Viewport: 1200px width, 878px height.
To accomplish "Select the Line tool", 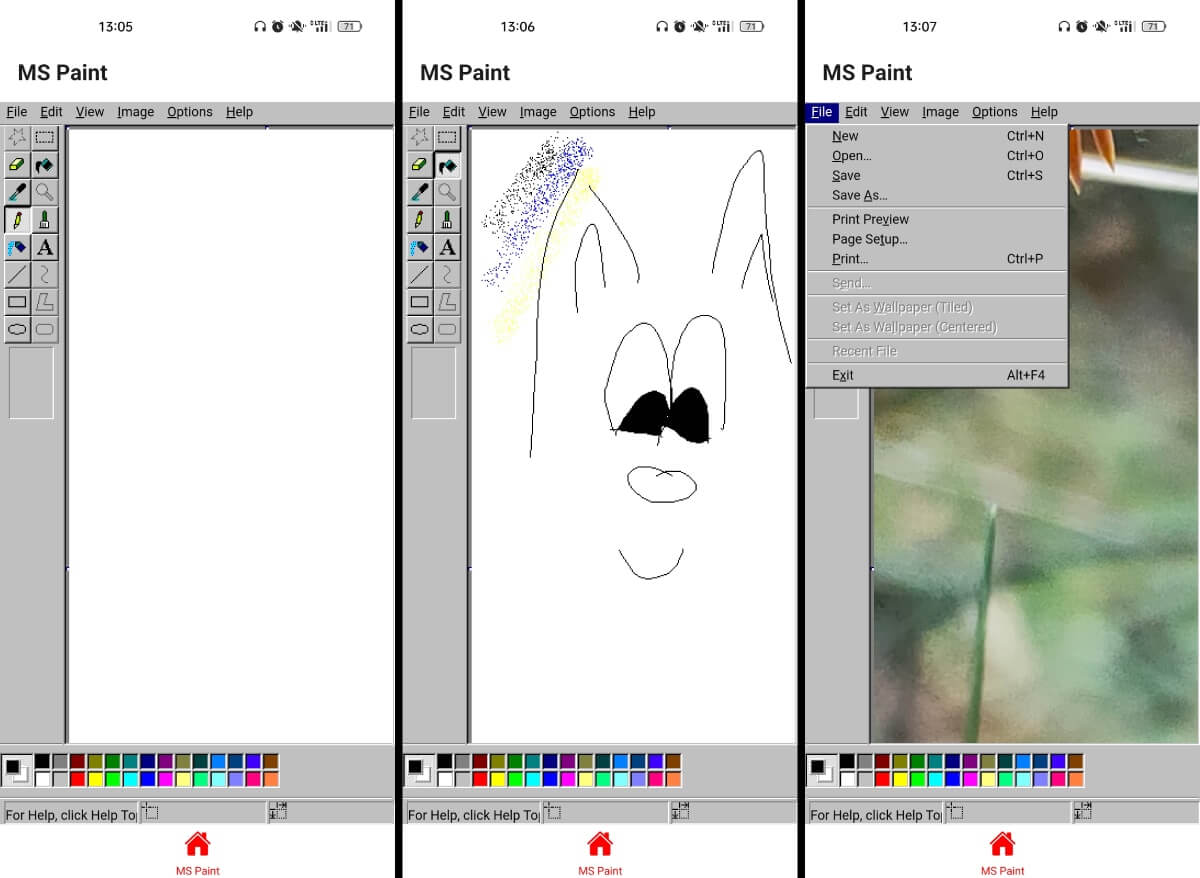I will tap(16, 274).
